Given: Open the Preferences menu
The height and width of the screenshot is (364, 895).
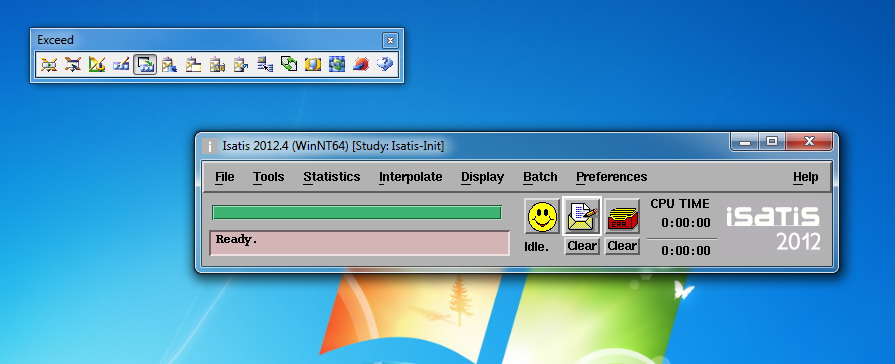Looking at the screenshot, I should coord(611,177).
